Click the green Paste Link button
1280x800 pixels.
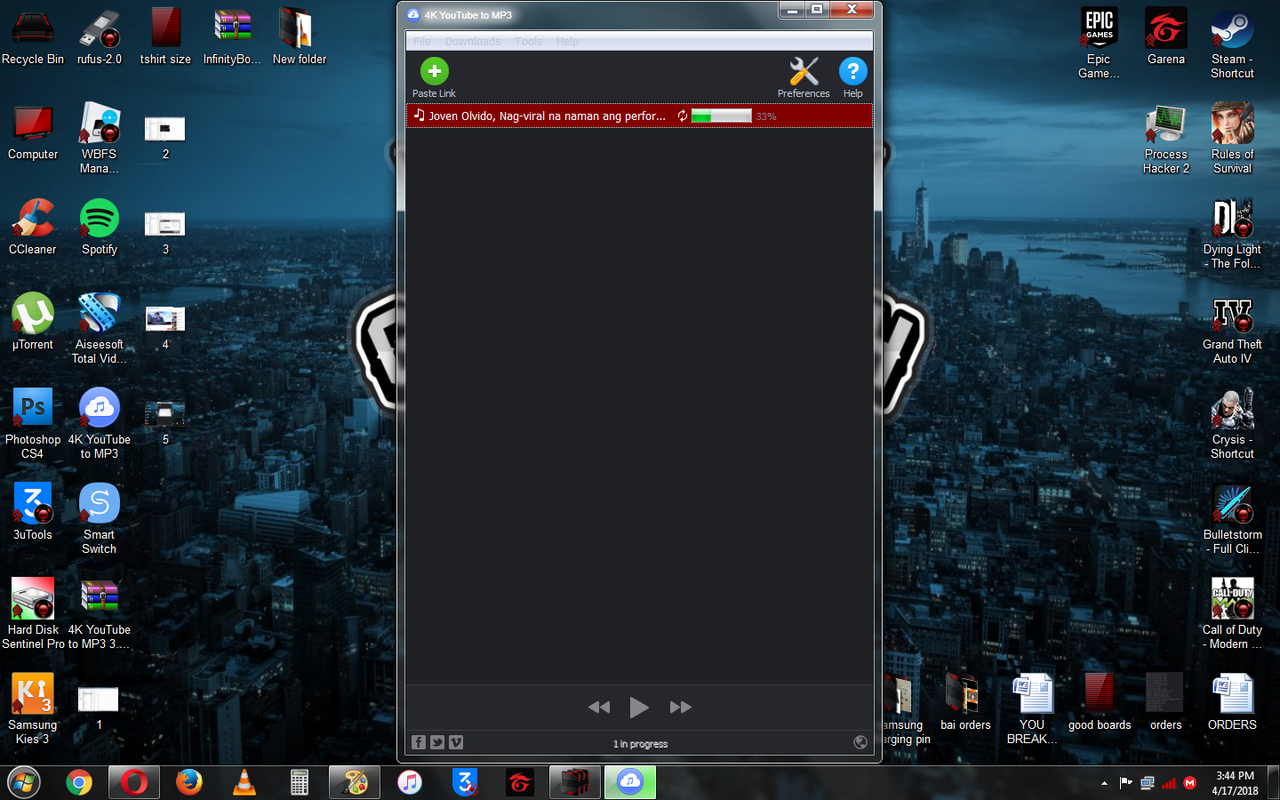pos(434,77)
